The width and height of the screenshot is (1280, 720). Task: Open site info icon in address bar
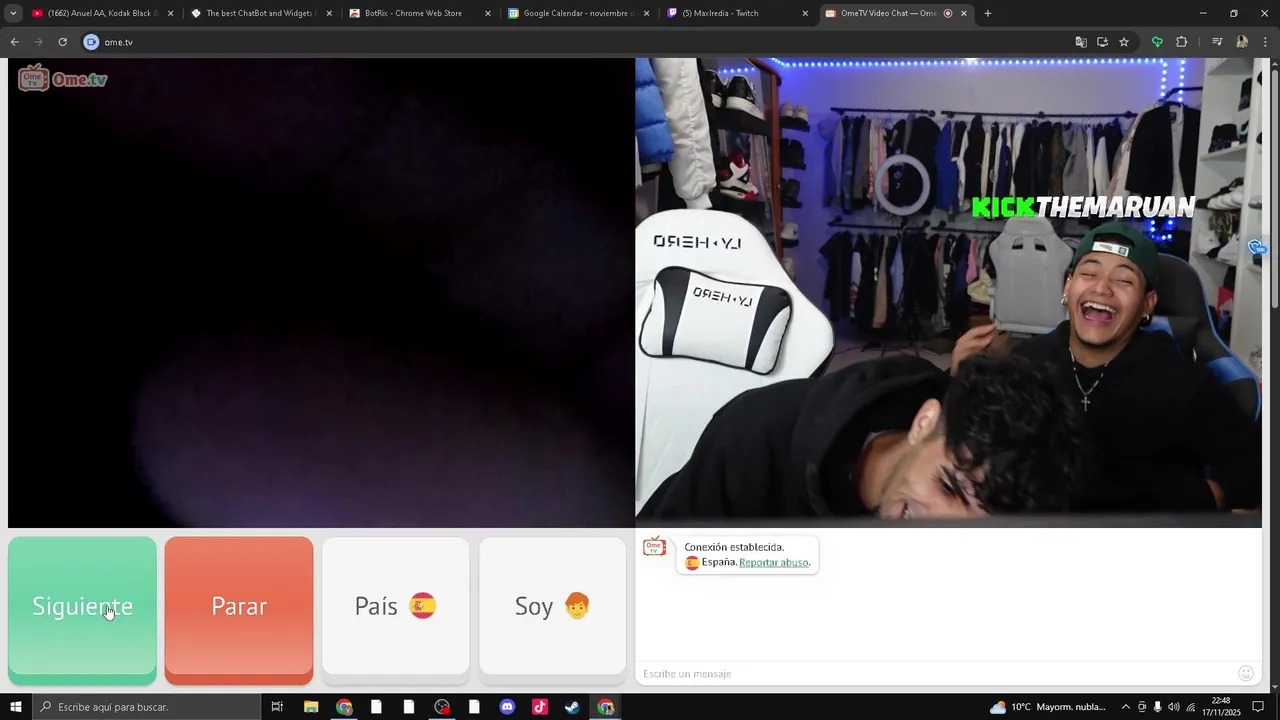pyautogui.click(x=91, y=42)
